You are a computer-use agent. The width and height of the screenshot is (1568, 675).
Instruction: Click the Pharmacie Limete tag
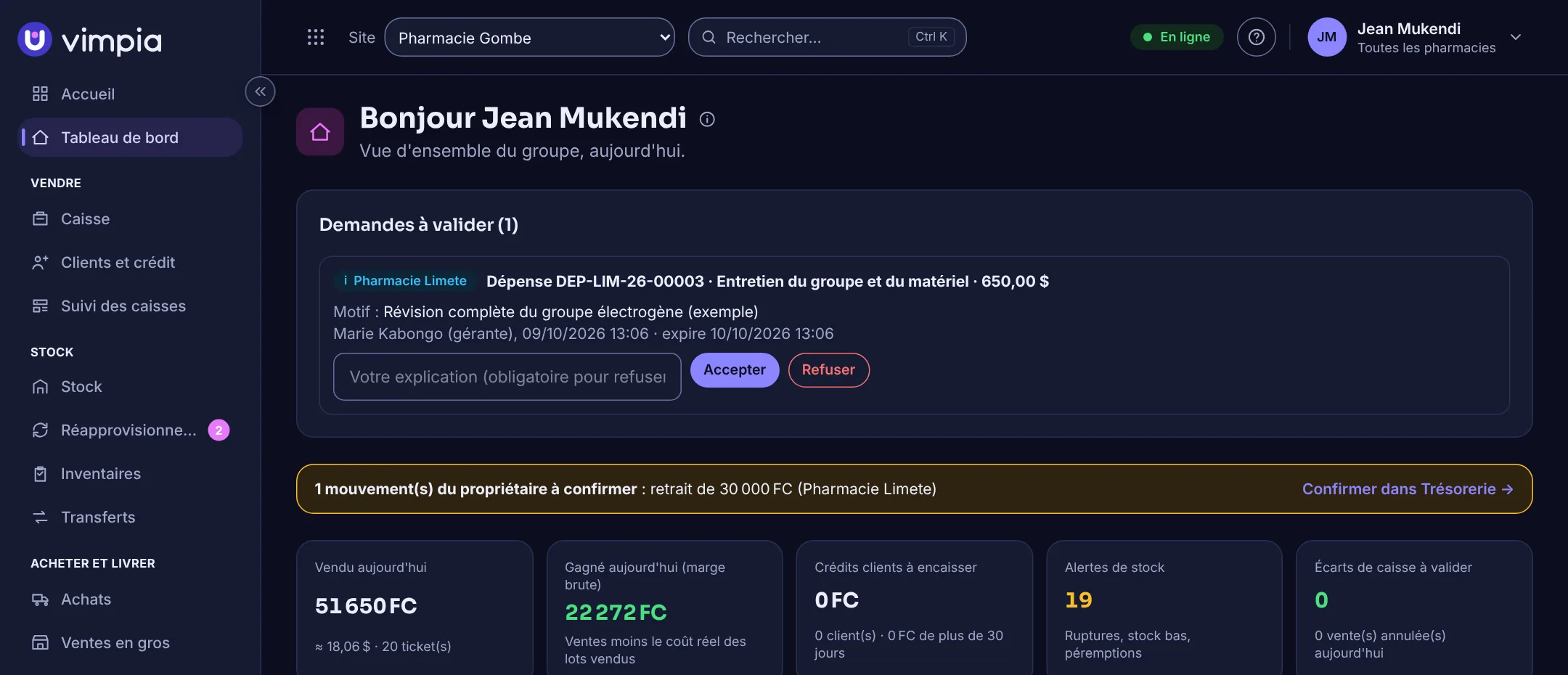404,281
